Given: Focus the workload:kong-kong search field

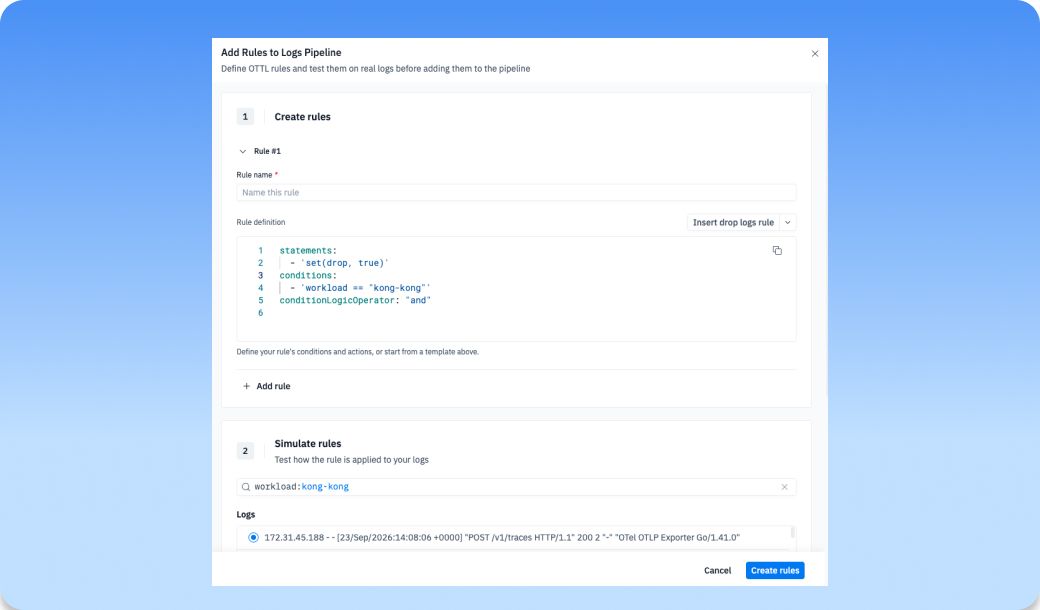Looking at the screenshot, I should click(x=516, y=487).
